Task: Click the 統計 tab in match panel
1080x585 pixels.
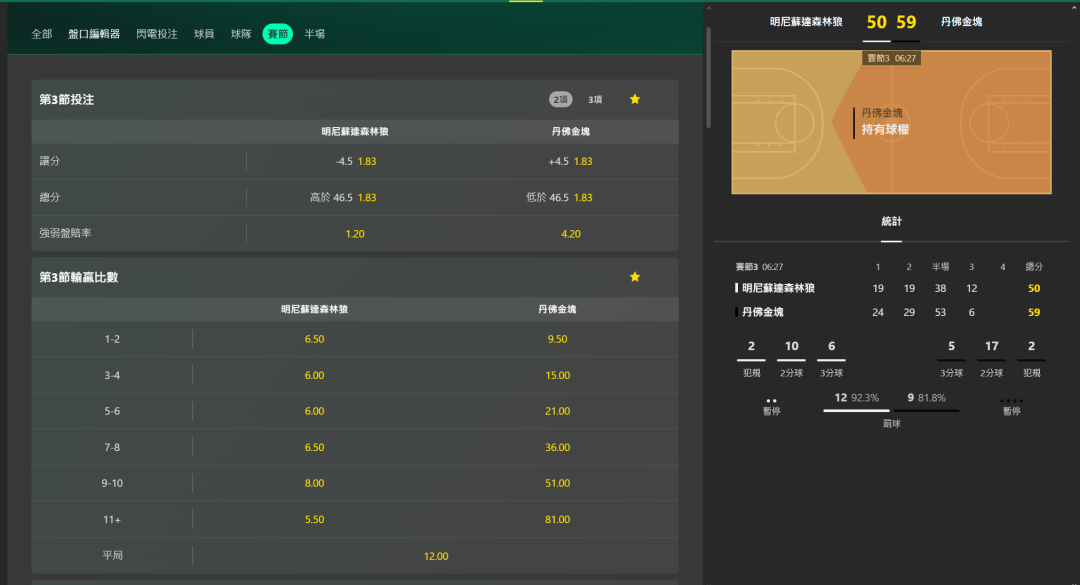Action: [891, 221]
